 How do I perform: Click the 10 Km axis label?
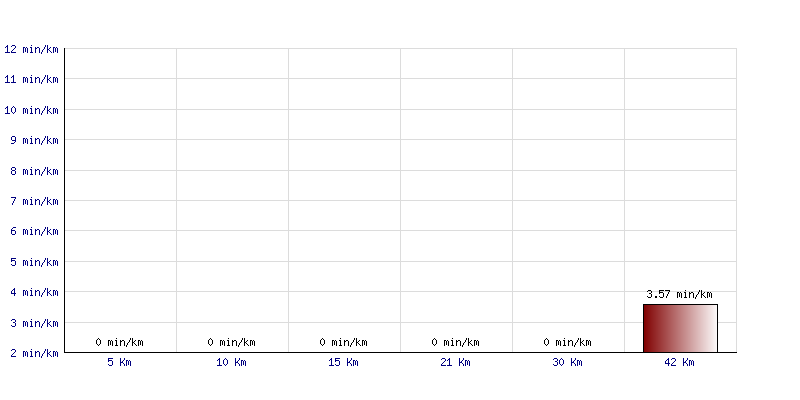231,362
